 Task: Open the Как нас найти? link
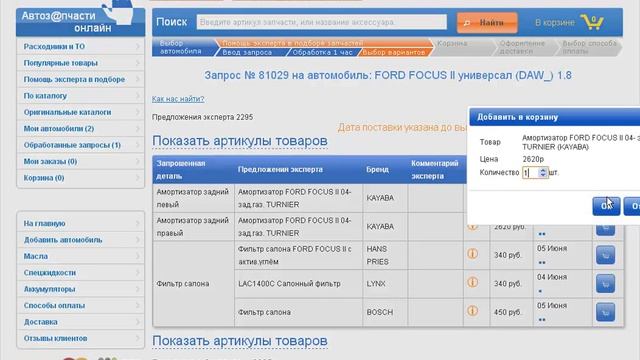178,99
